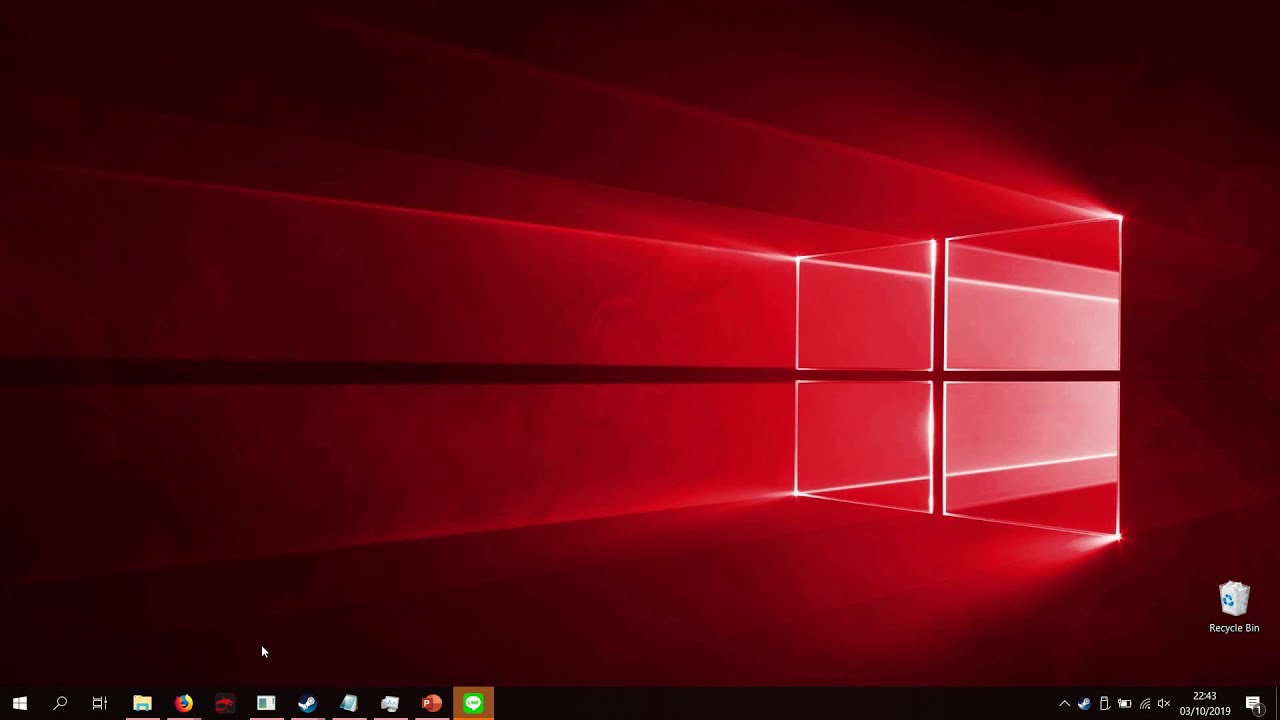The image size is (1280, 720).
Task: Launch Firefox from the taskbar
Action: [184, 704]
